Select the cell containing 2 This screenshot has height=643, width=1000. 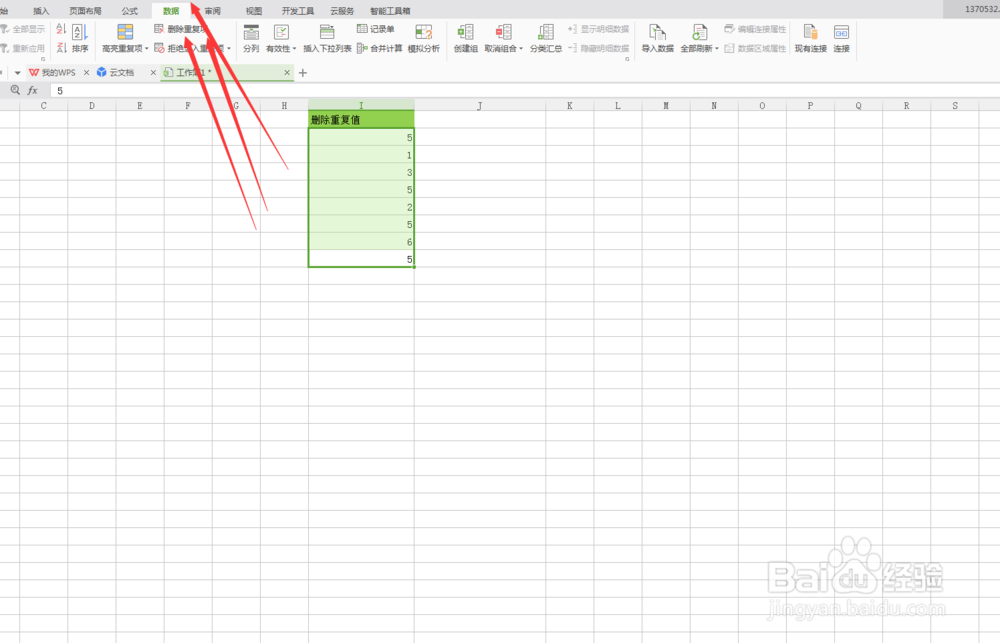361,207
